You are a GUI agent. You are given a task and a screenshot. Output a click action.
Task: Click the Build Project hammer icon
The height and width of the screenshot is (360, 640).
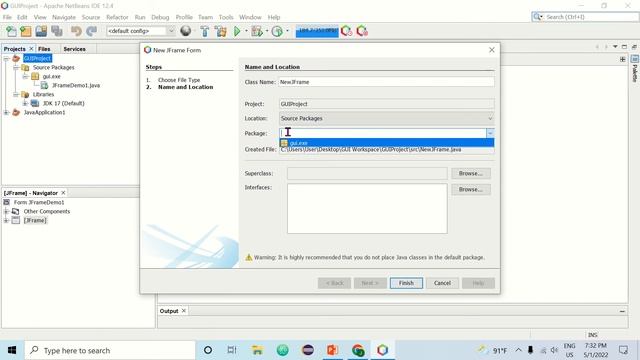tap(204, 31)
